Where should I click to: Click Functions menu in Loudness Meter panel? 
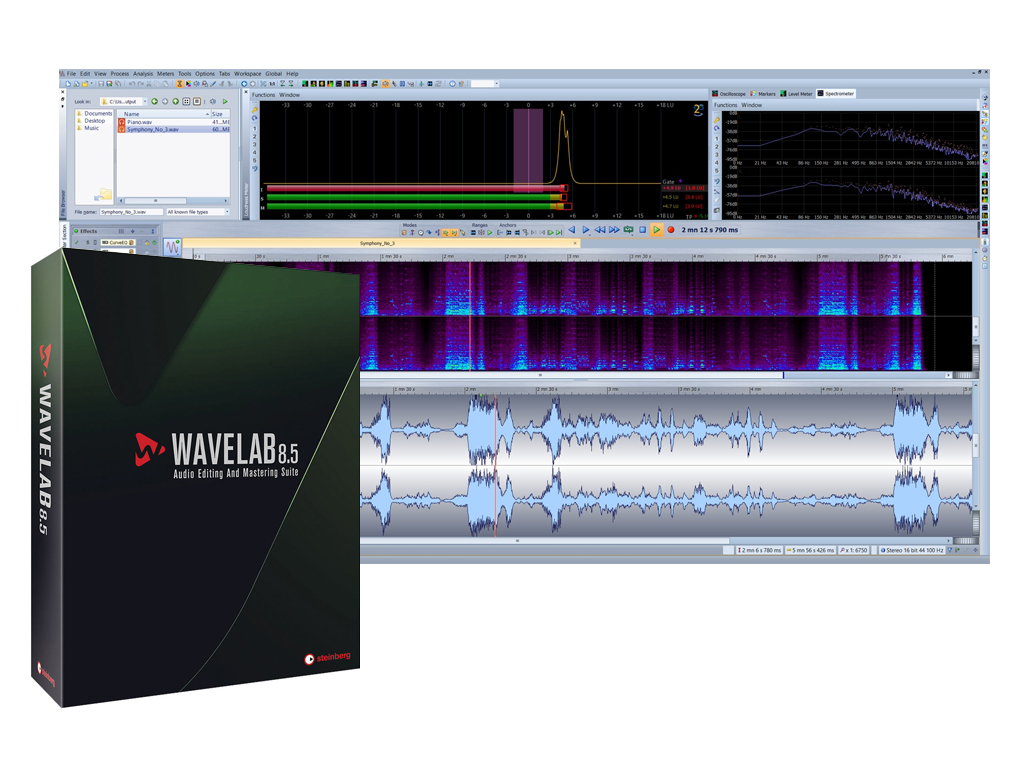click(262, 95)
